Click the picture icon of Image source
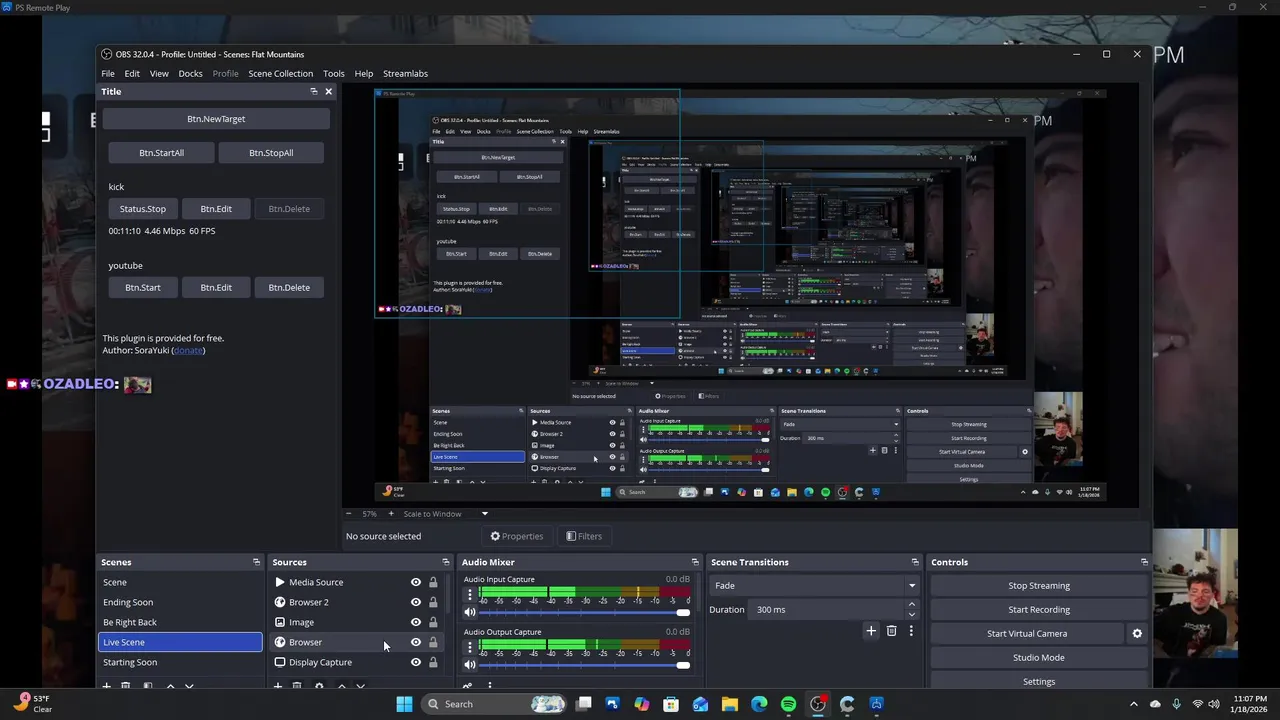This screenshot has width=1280, height=720. [280, 622]
